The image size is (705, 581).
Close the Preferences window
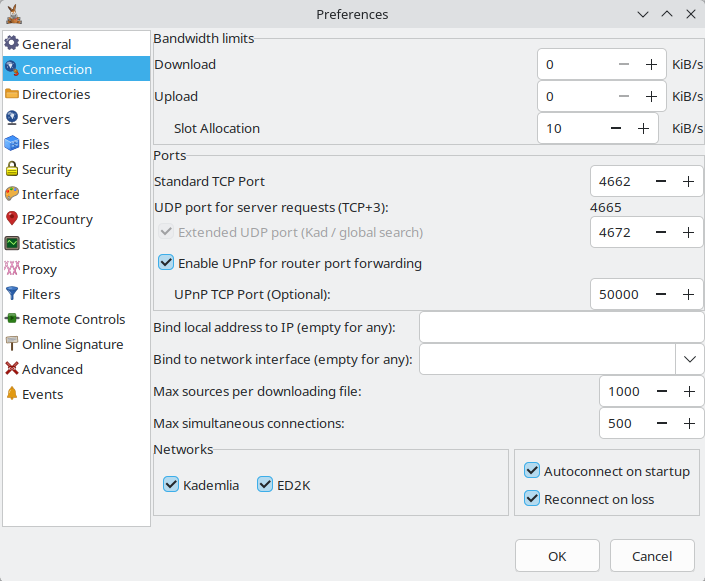click(x=691, y=14)
